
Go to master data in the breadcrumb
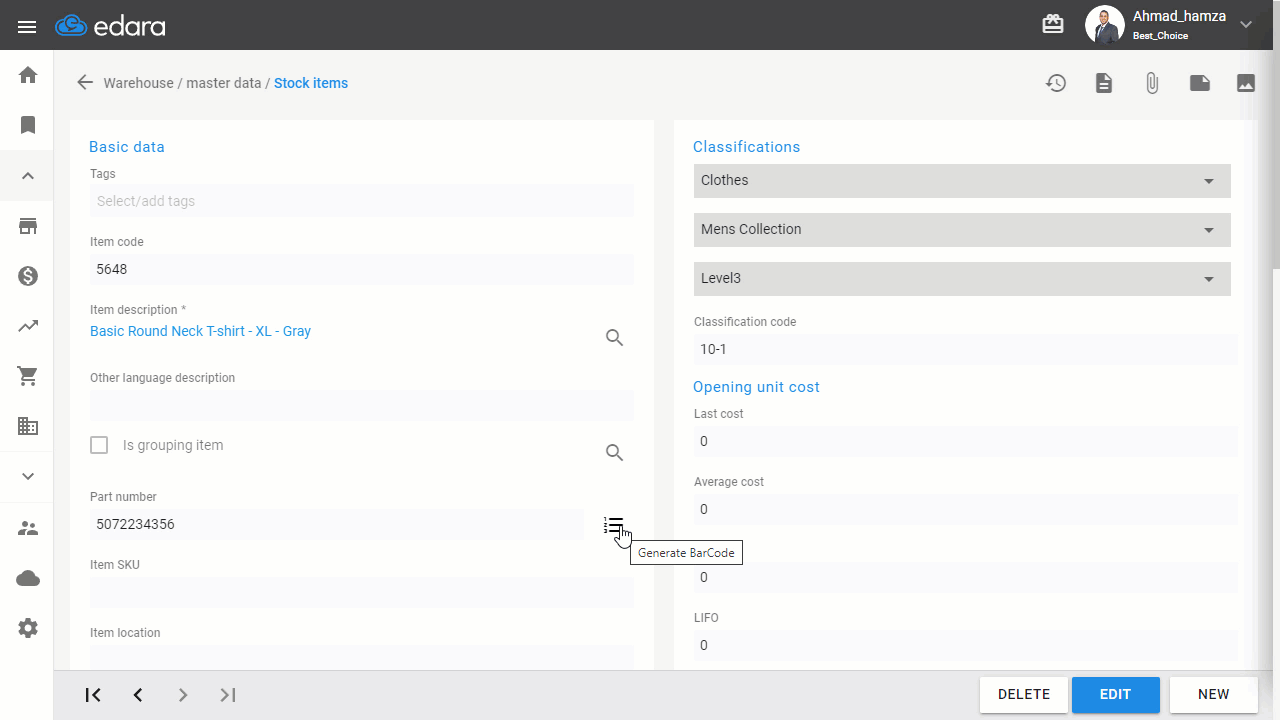(224, 83)
